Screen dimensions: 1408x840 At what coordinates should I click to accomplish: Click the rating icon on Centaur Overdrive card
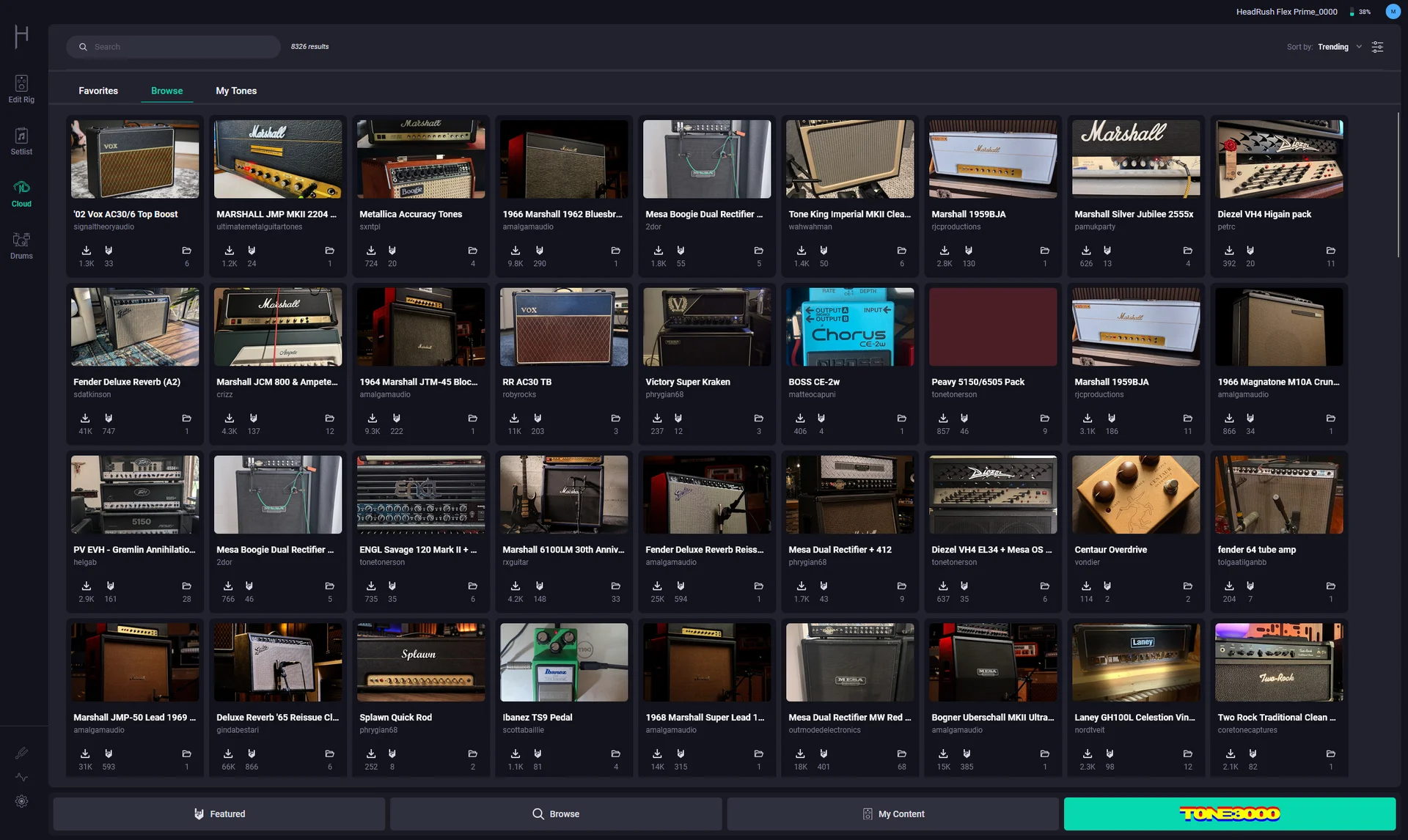1107,586
